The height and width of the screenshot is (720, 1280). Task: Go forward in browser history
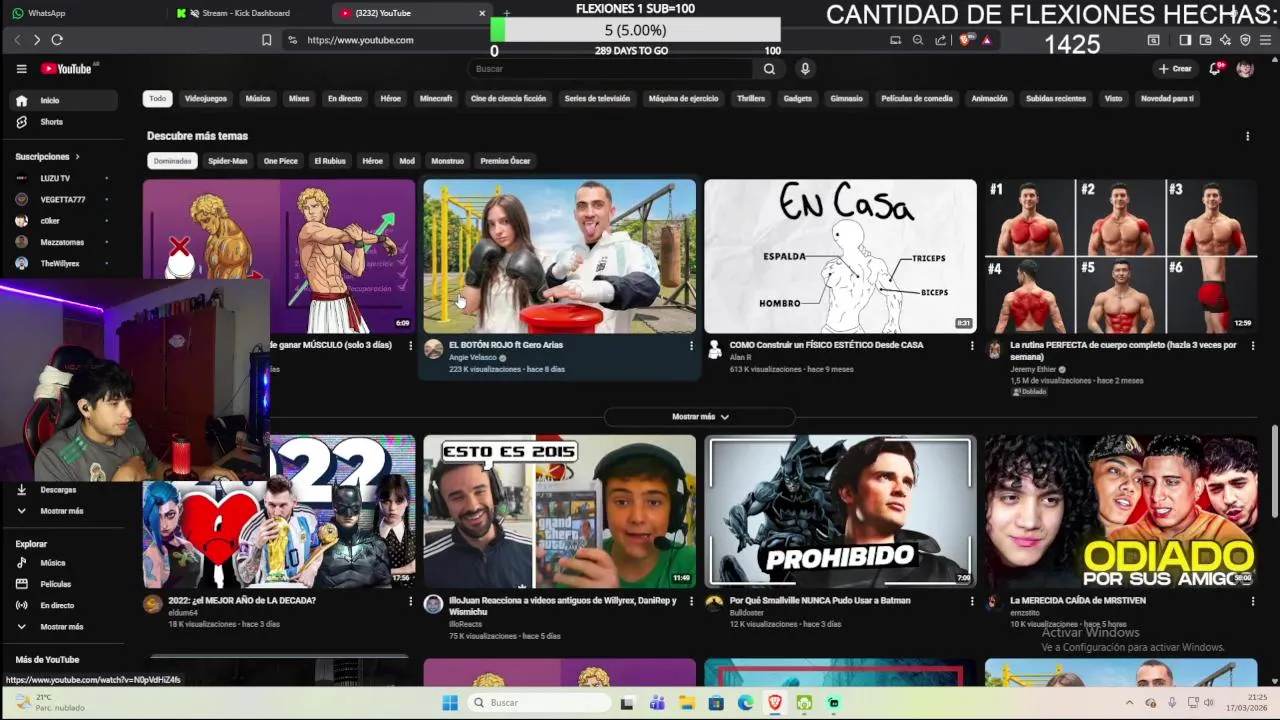[37, 40]
